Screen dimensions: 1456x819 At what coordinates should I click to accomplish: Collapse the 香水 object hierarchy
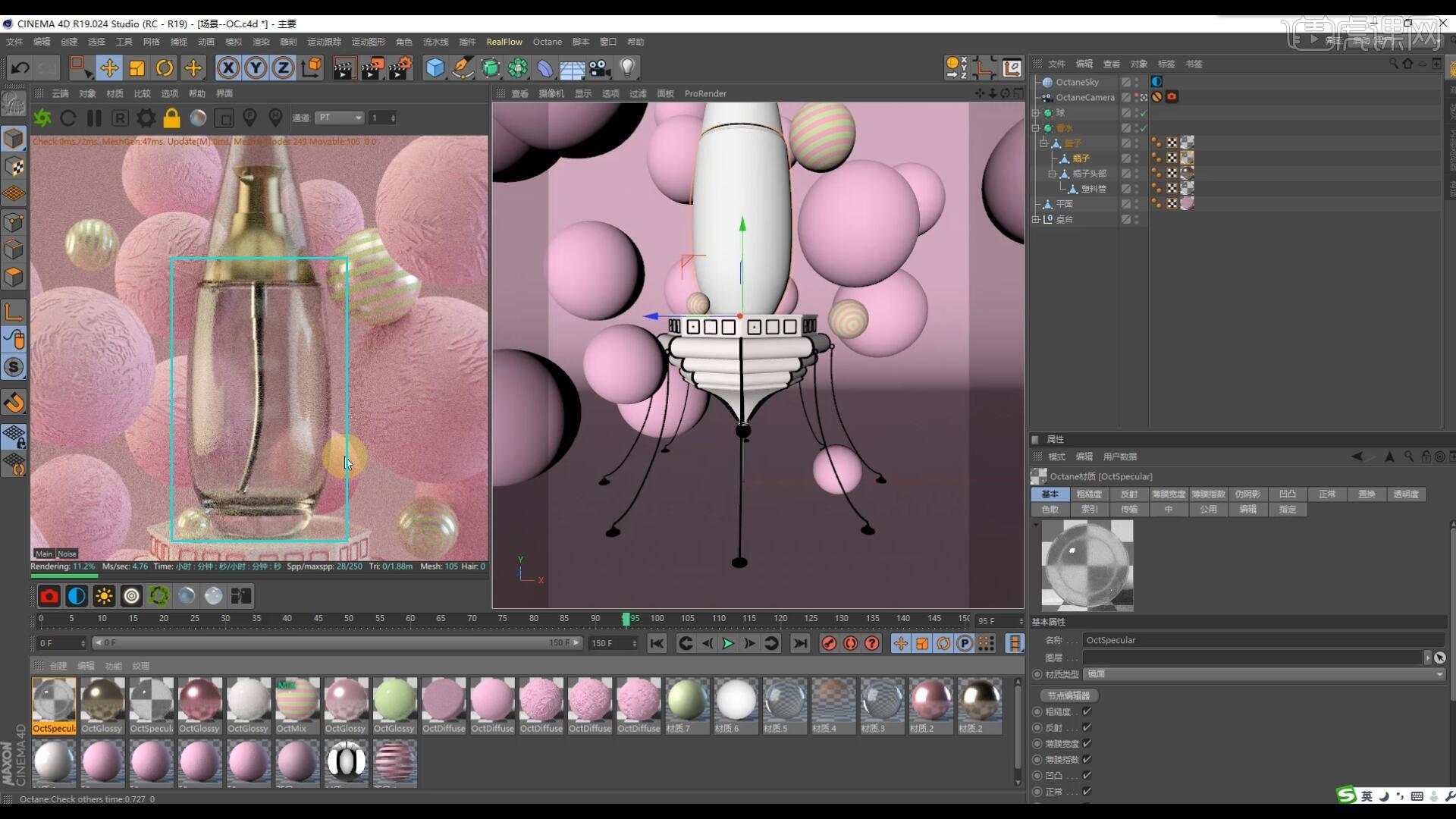pyautogui.click(x=1036, y=127)
